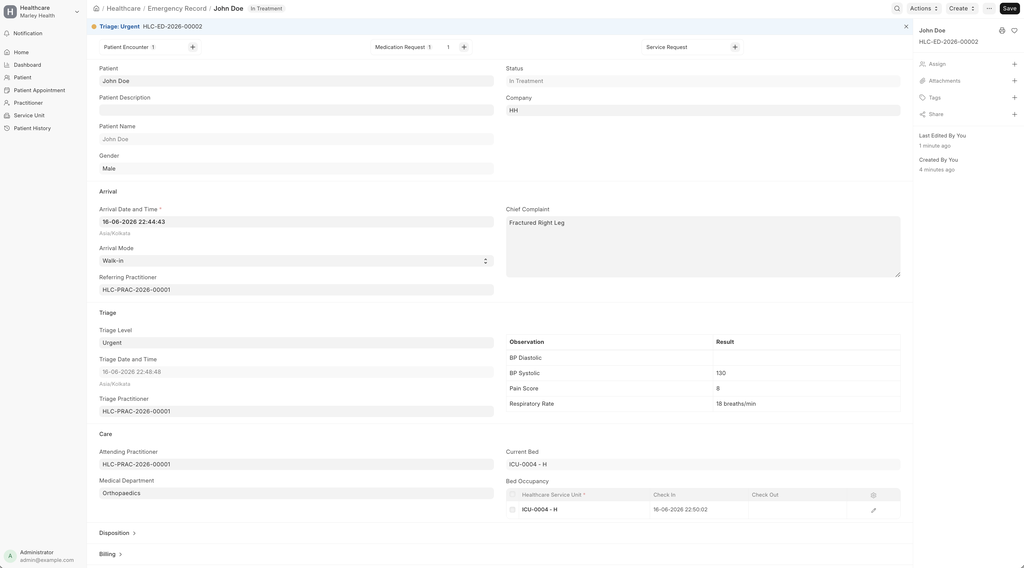Click the Patient Description field
This screenshot has height=568, width=1024.
[x=296, y=110]
